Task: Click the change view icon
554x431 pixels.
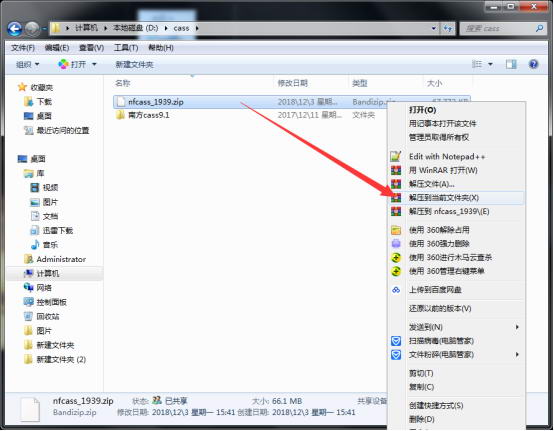Action: [477, 64]
